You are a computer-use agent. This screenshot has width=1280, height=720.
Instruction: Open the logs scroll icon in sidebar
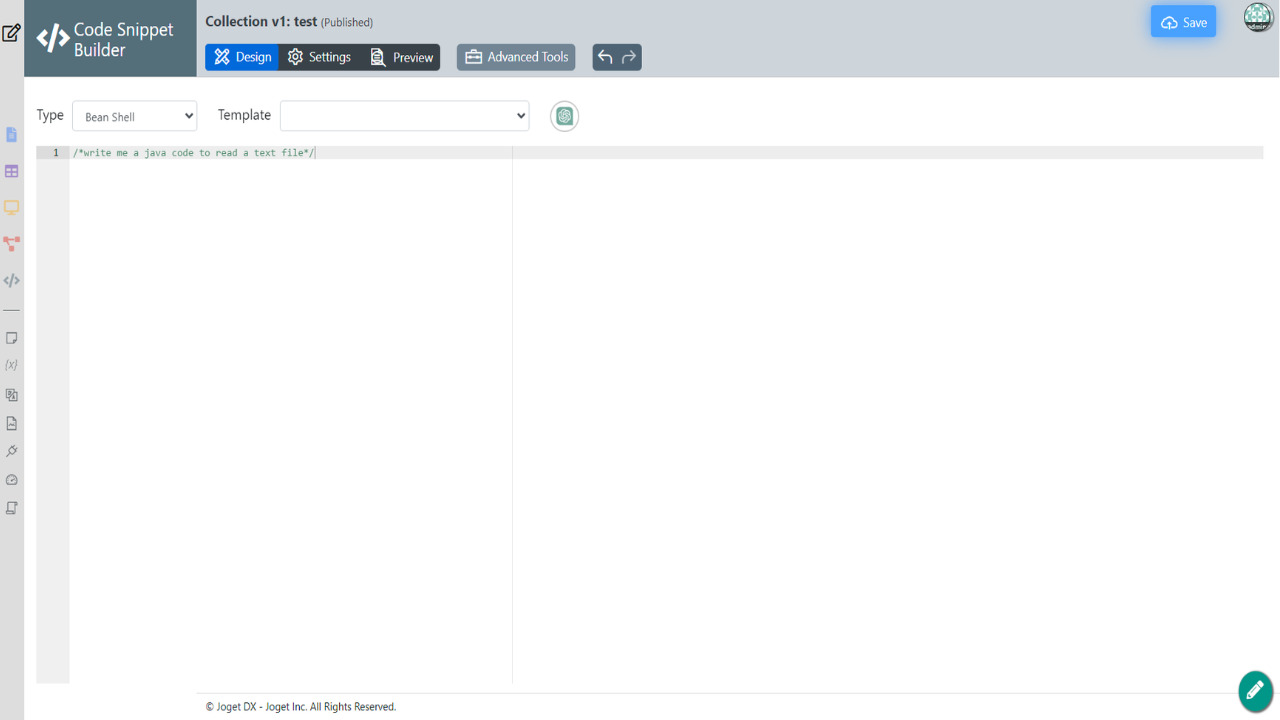(x=12, y=508)
